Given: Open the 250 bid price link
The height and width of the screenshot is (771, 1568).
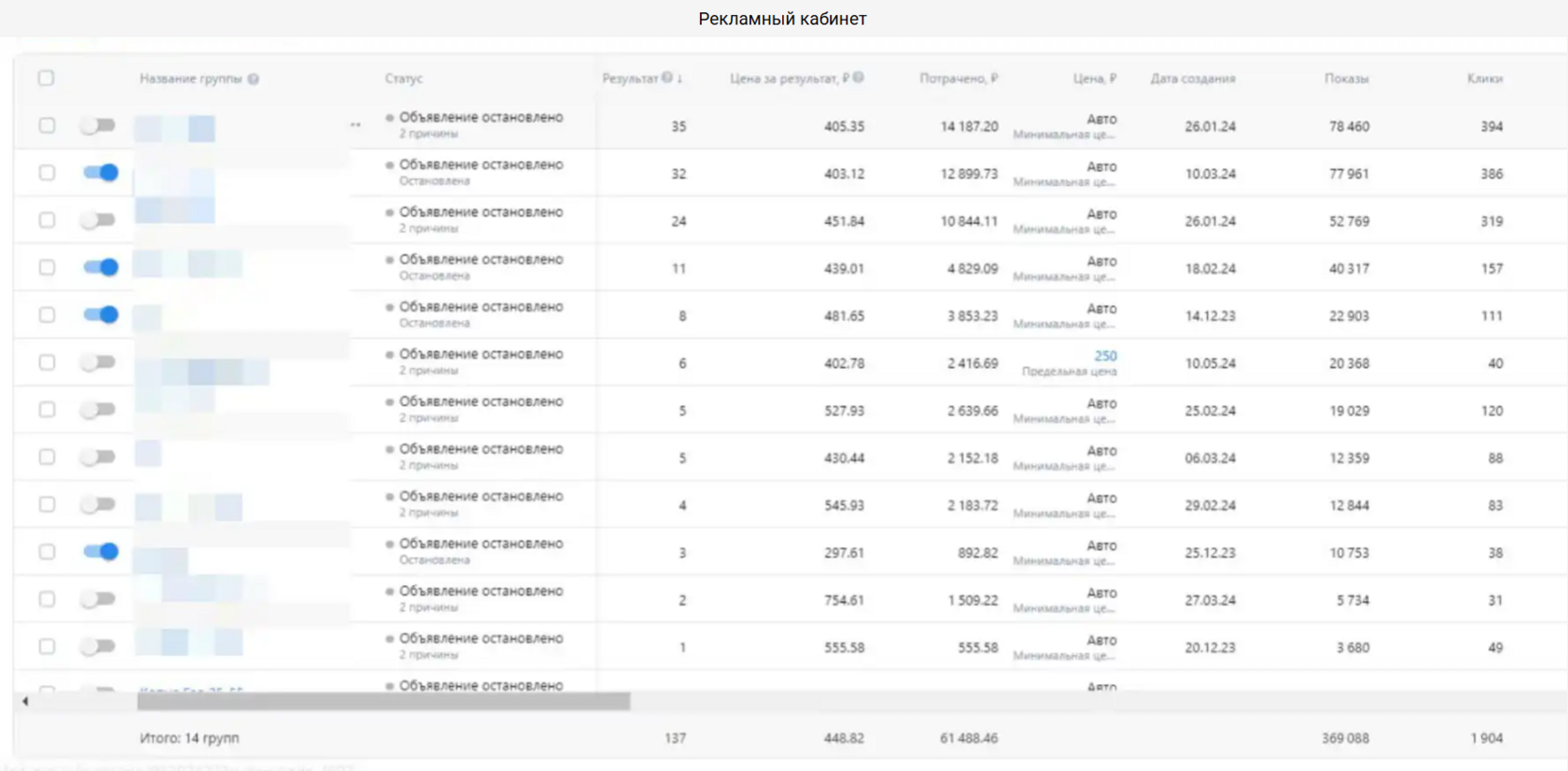Looking at the screenshot, I should point(1105,356).
